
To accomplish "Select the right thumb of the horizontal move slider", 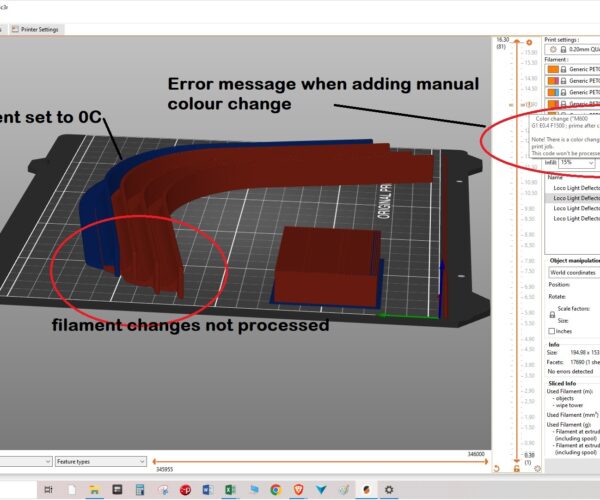I will coord(486,462).
